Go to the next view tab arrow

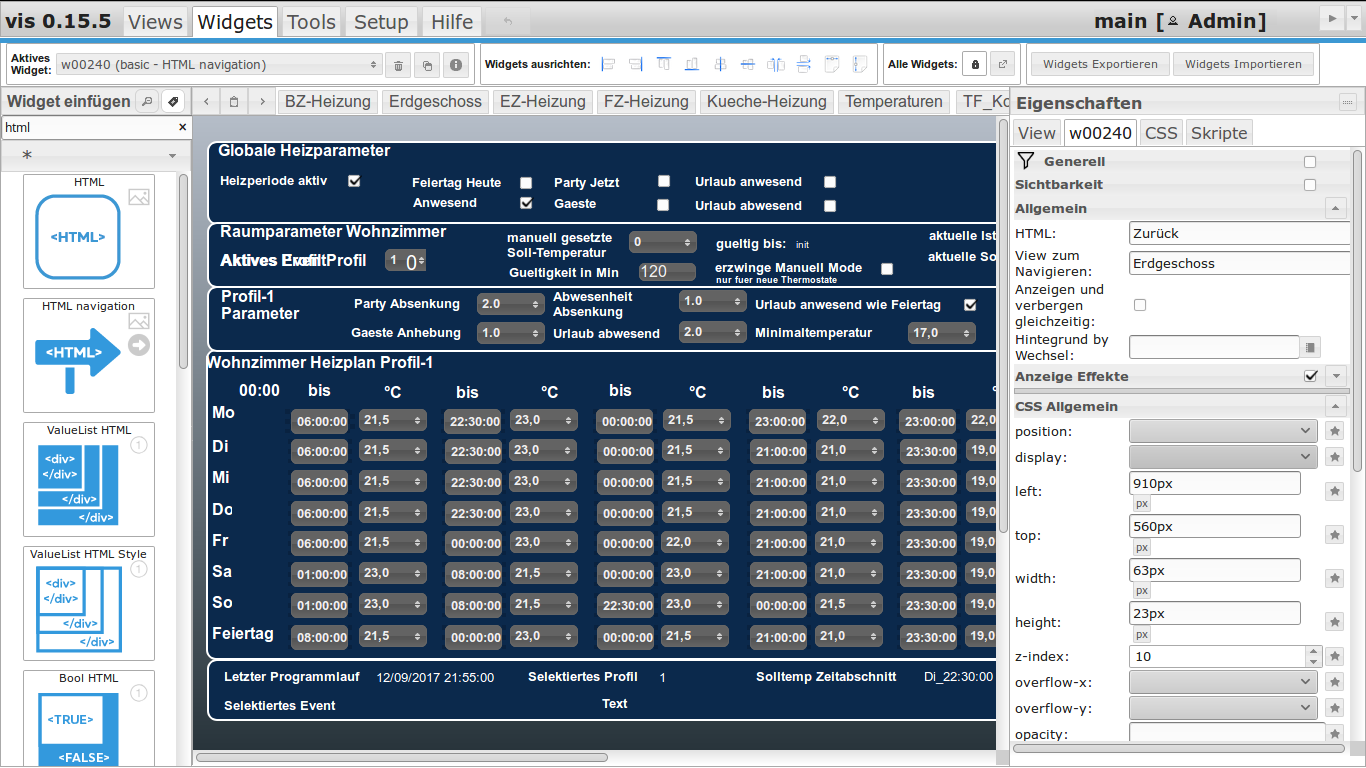click(x=262, y=101)
